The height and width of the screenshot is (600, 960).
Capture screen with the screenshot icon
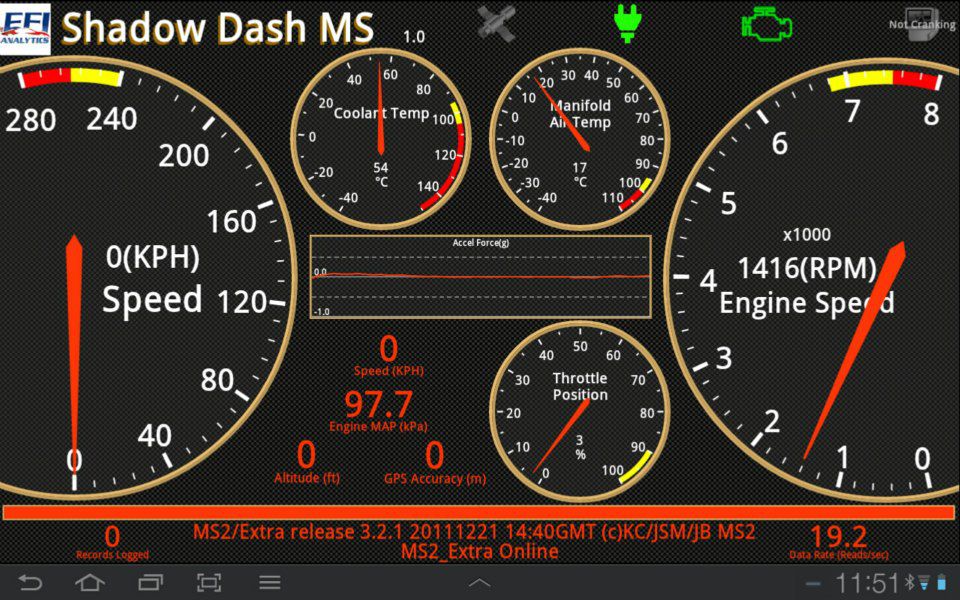[x=209, y=582]
